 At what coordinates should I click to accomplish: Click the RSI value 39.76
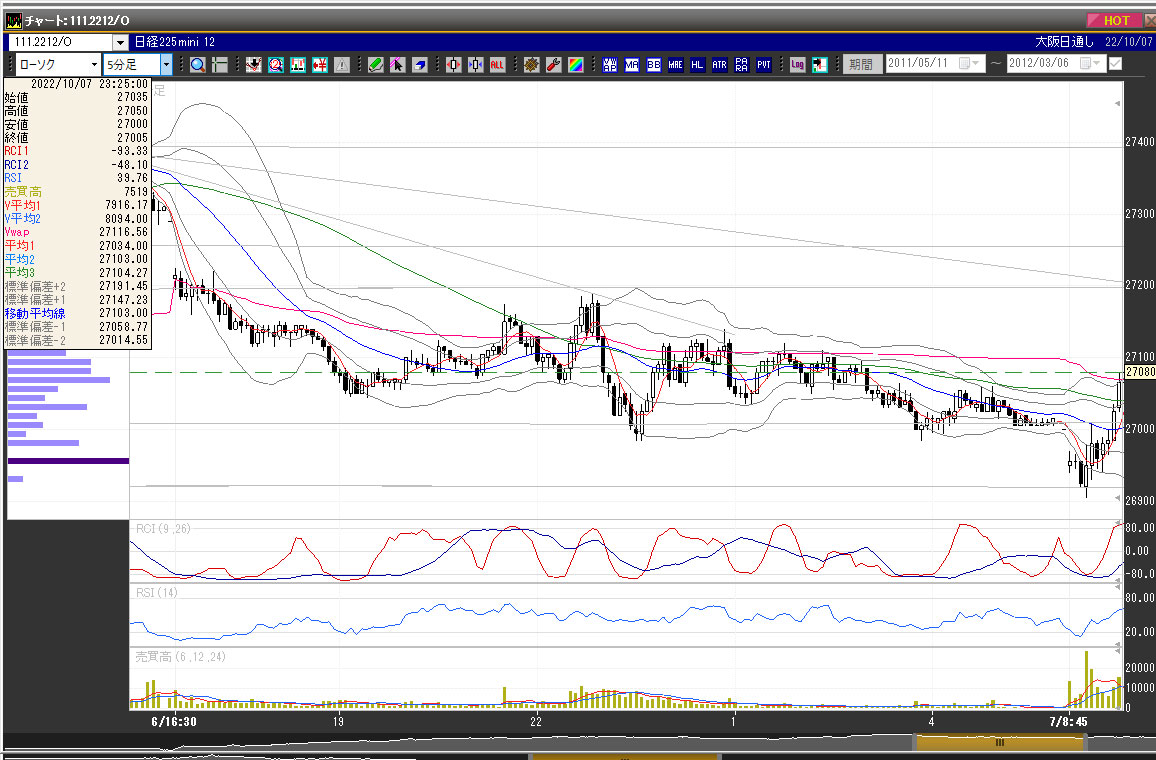[133, 178]
